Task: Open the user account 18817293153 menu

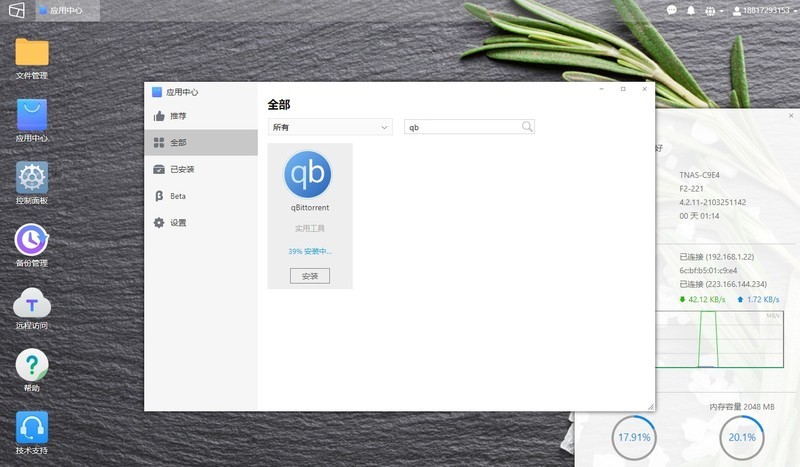Action: click(x=764, y=10)
